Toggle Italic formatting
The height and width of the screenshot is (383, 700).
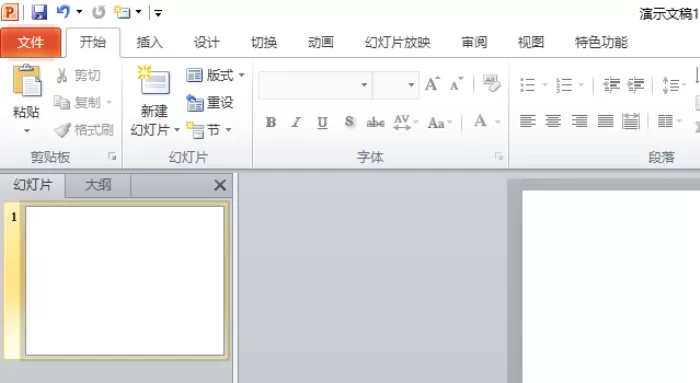[x=296, y=122]
